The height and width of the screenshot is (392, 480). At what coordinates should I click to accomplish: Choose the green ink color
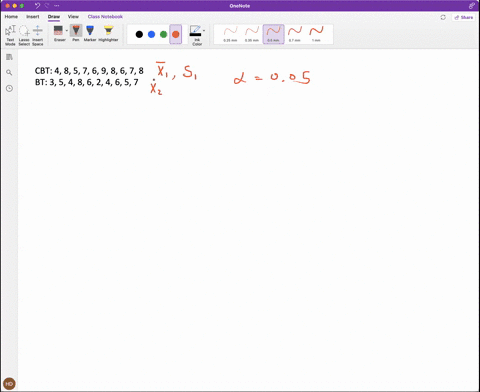[x=163, y=34]
